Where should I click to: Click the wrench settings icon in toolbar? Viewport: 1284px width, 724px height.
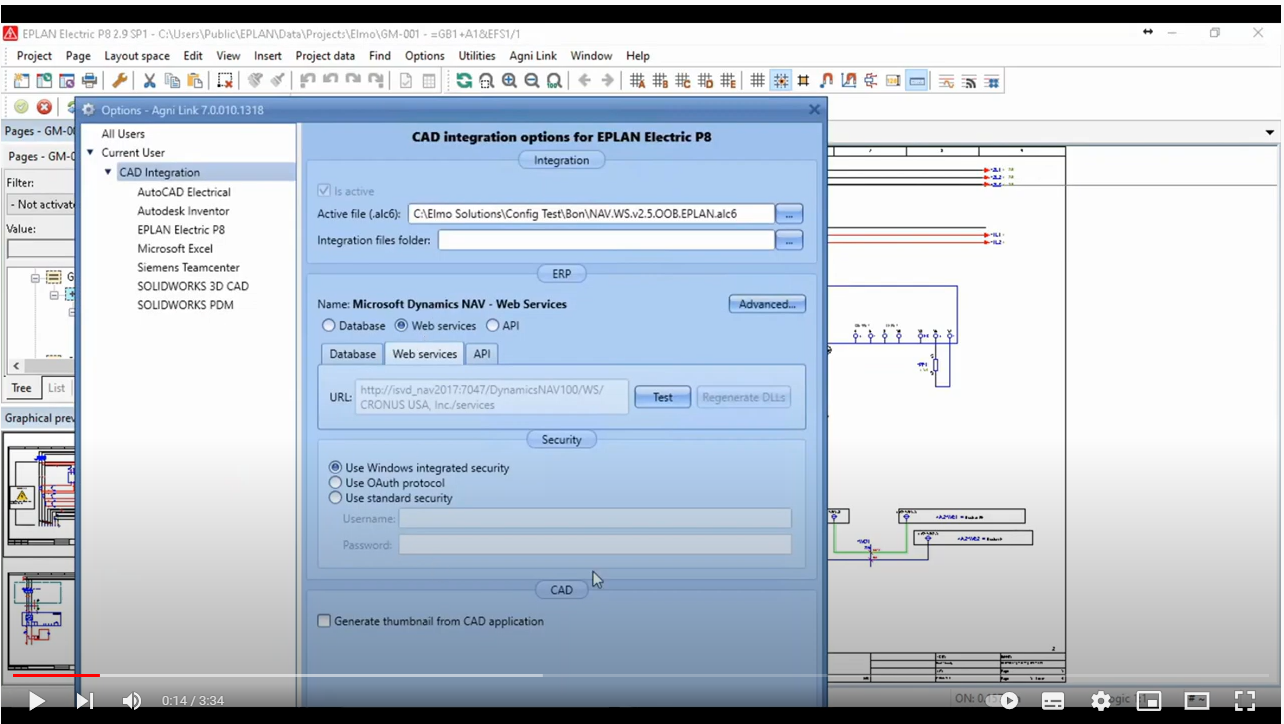pos(119,81)
